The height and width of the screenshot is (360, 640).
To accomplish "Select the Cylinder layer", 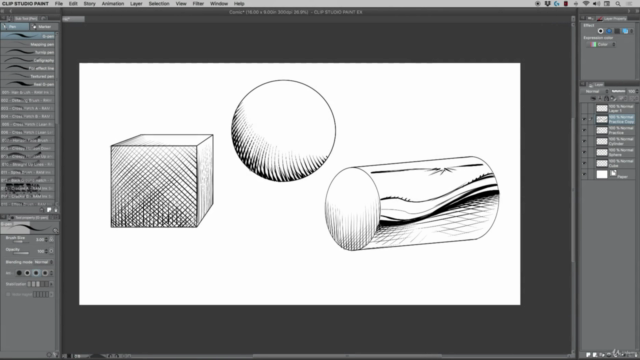I will pyautogui.click(x=615, y=141).
